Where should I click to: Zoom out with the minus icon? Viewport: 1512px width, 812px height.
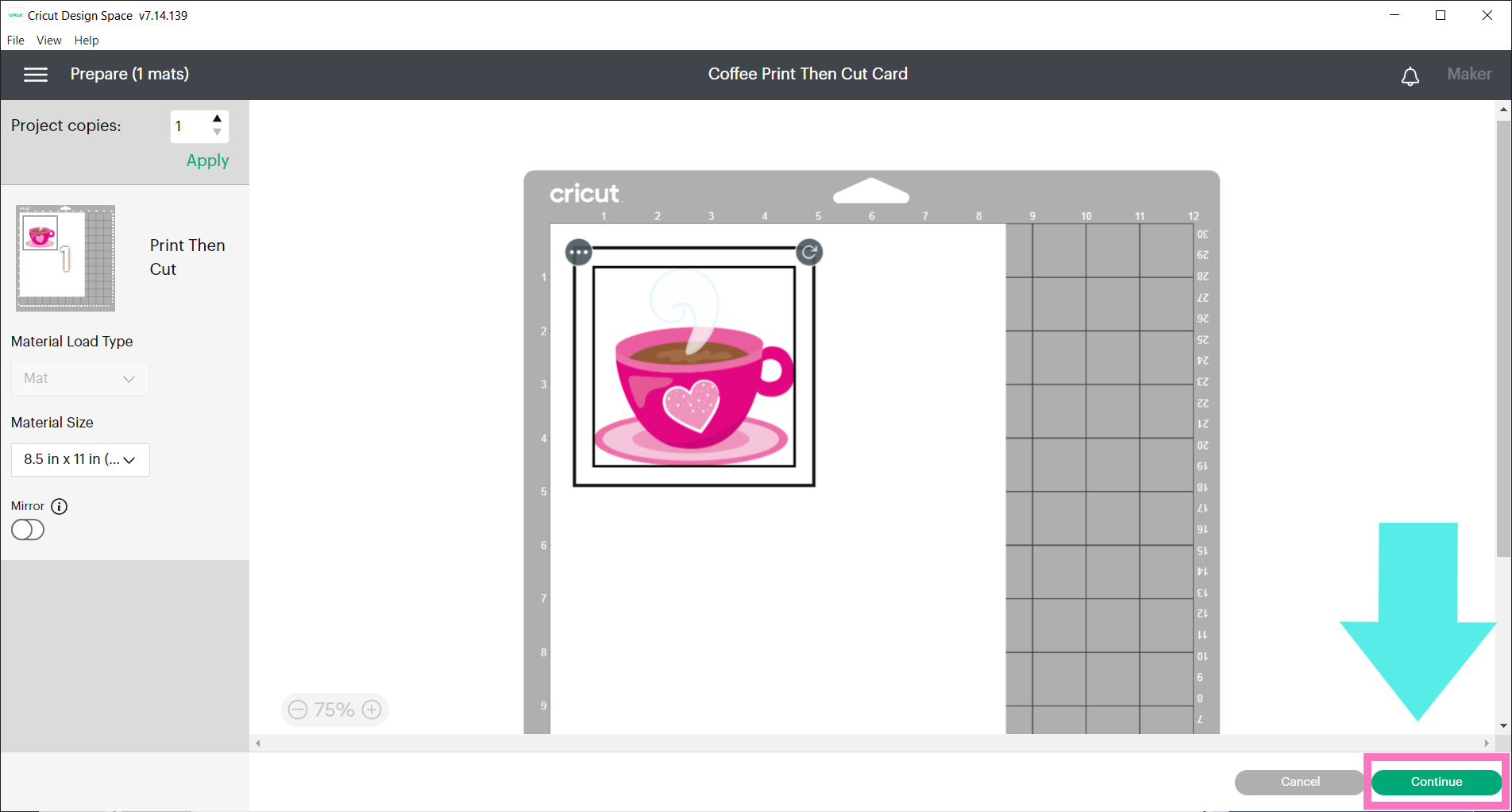pyautogui.click(x=298, y=710)
